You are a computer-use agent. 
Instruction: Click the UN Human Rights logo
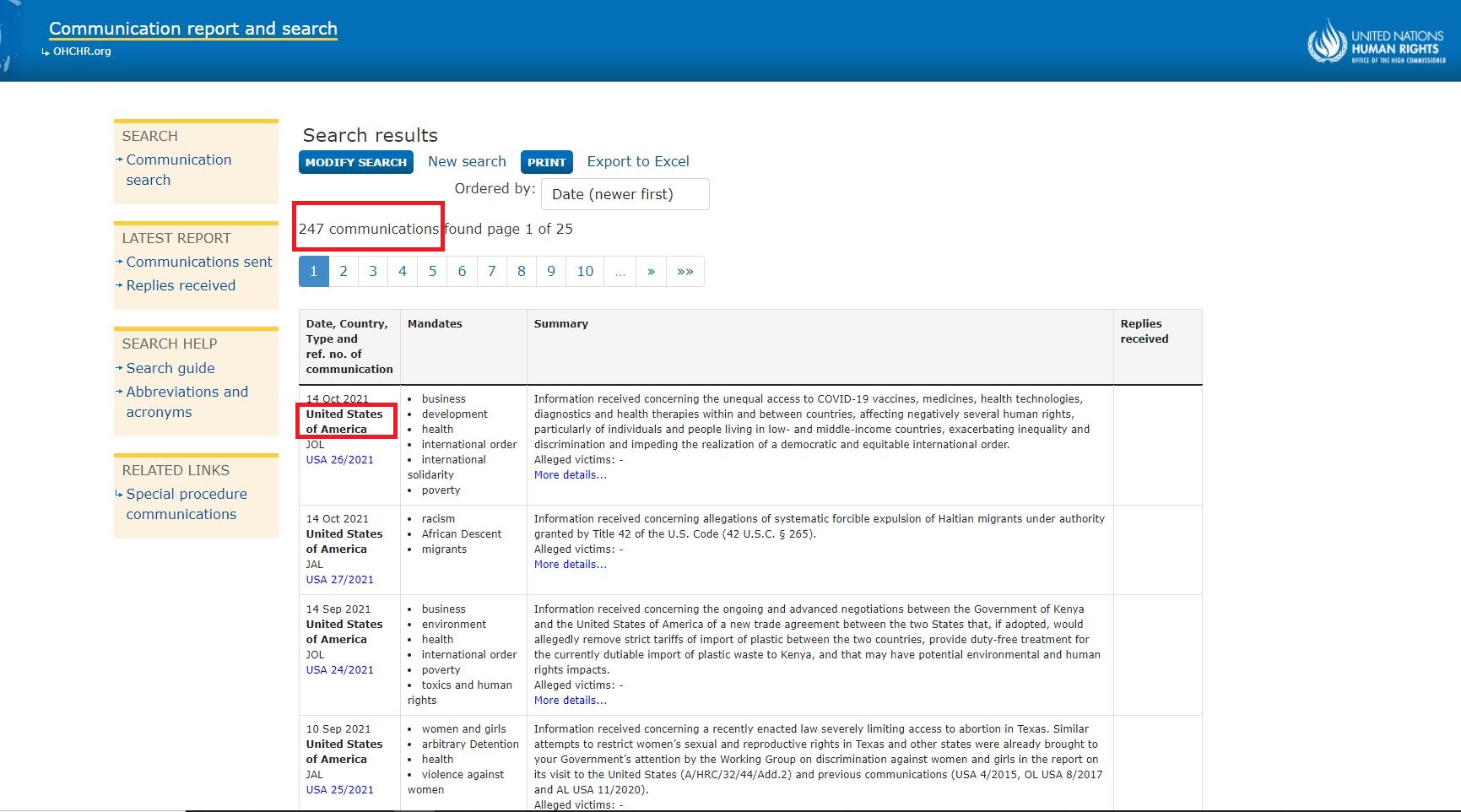[x=1376, y=42]
